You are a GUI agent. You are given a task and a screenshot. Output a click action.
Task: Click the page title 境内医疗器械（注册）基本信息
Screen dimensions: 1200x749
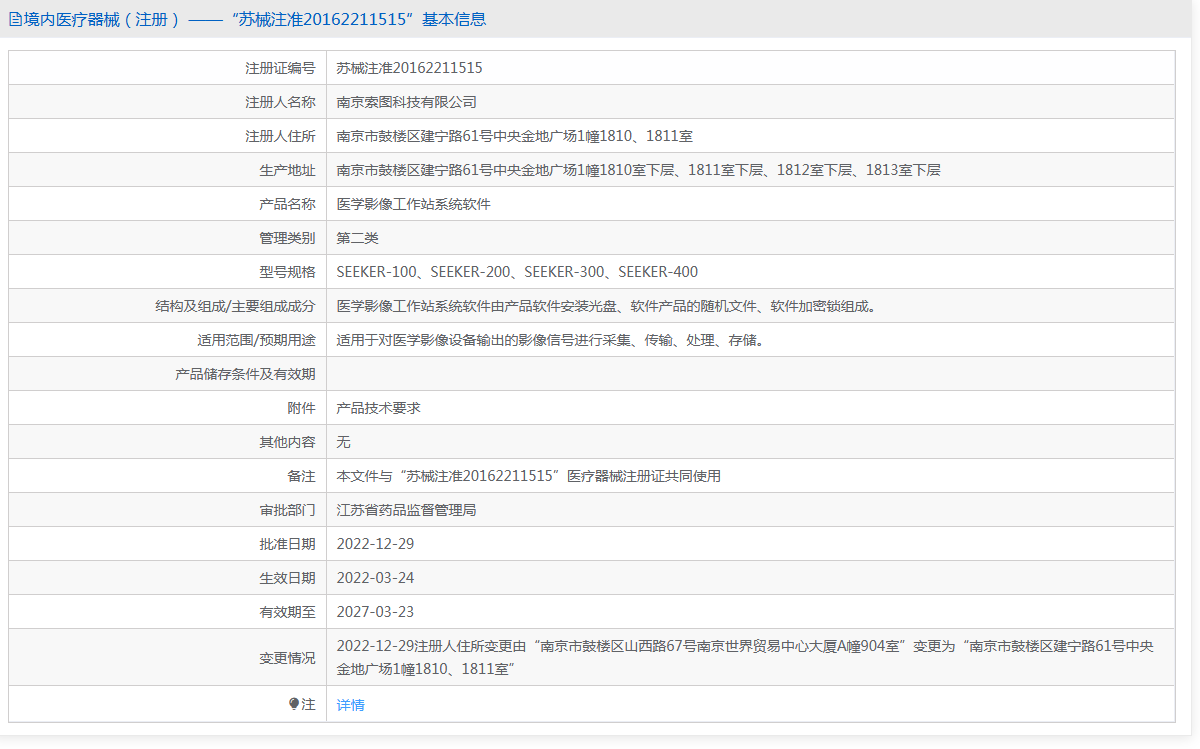[254, 19]
